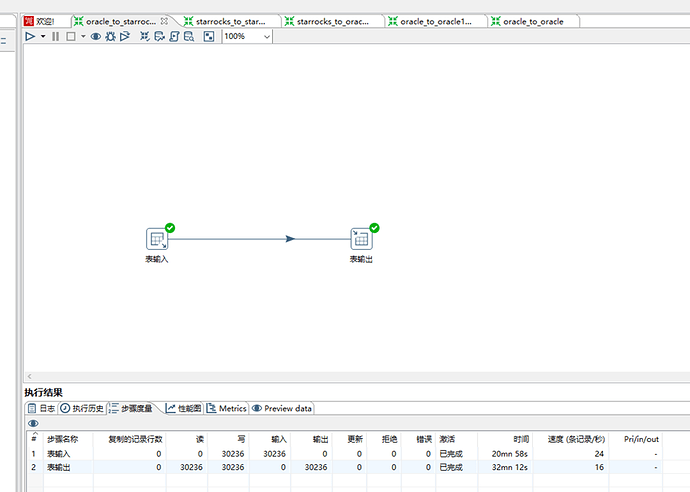Click the replay transformation icon
This screenshot has width=690, height=492.
(x=125, y=36)
